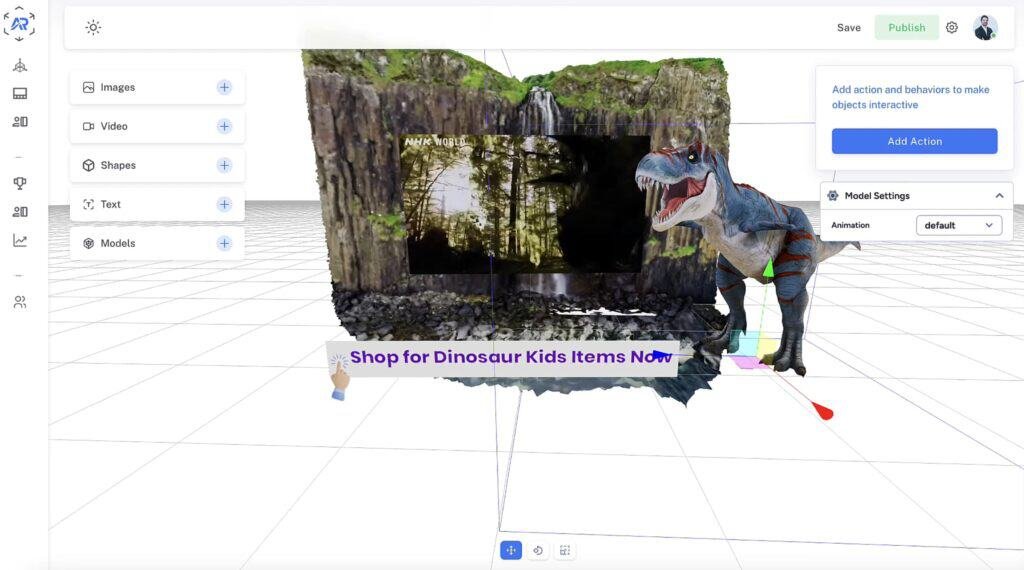Expand Images with its plus button
Viewport: 1024px width, 570px height.
coord(224,87)
